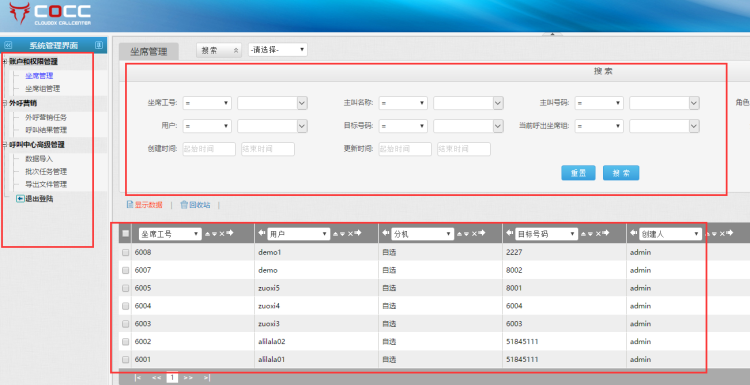This screenshot has height=385, width=750.
Task: Click the blue 搜索 search button
Action: click(x=621, y=173)
